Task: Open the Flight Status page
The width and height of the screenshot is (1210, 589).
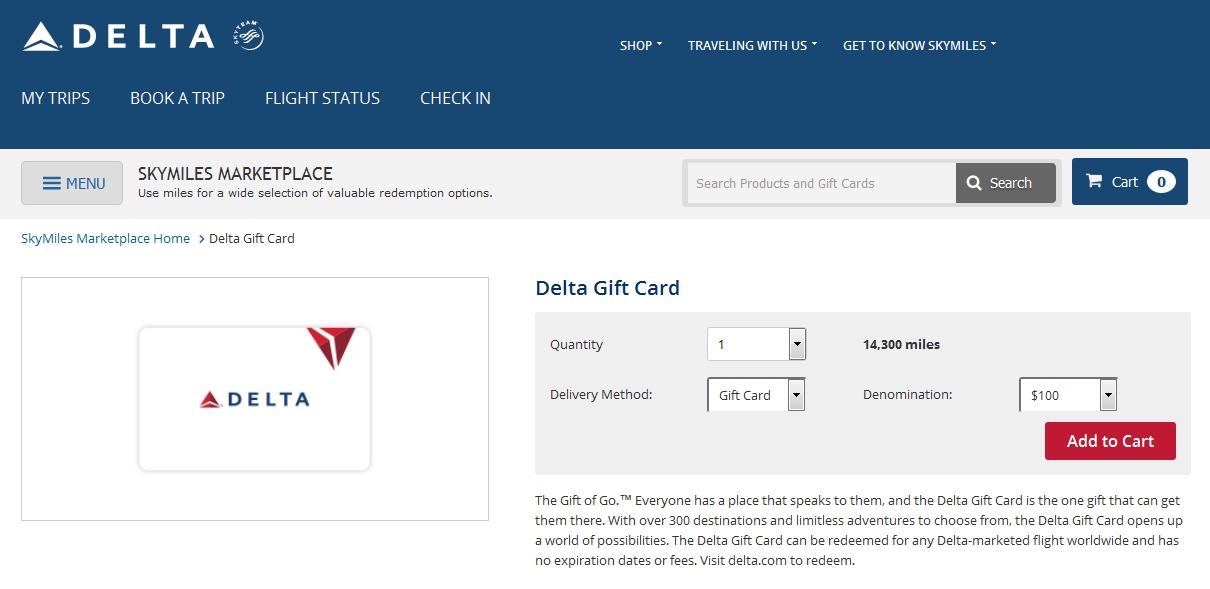Action: (x=322, y=98)
